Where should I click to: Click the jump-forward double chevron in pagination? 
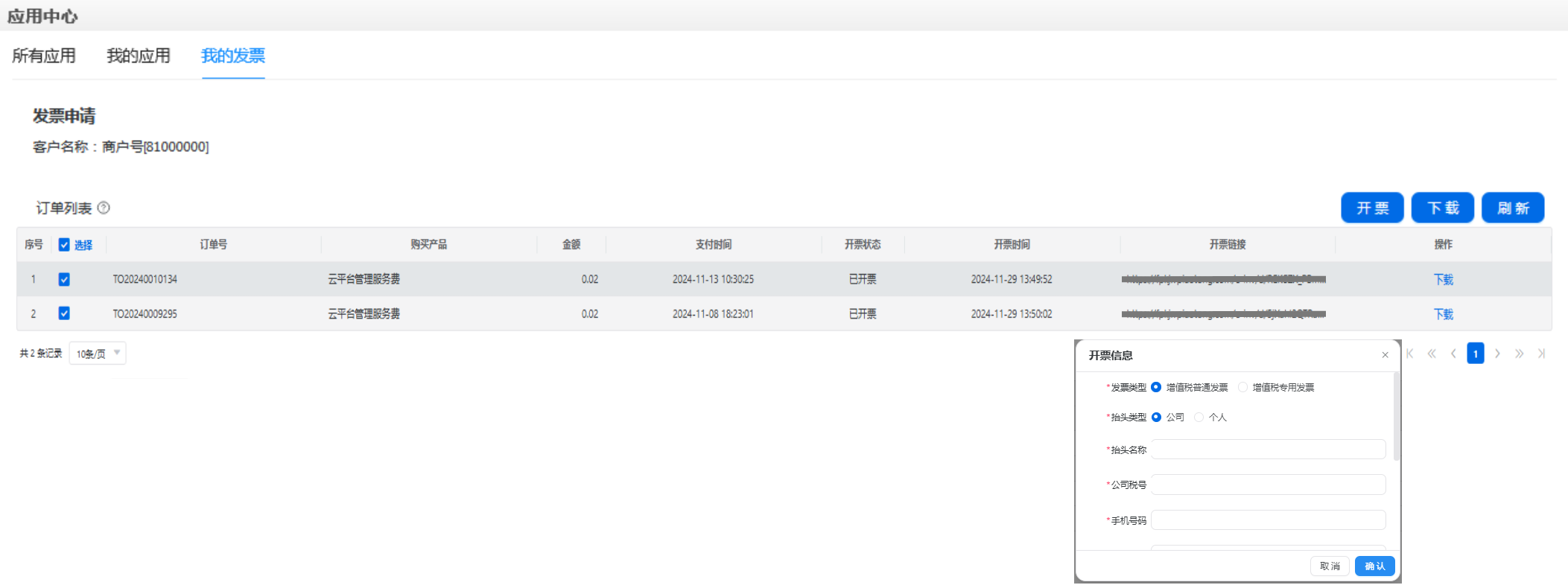coord(1519,354)
